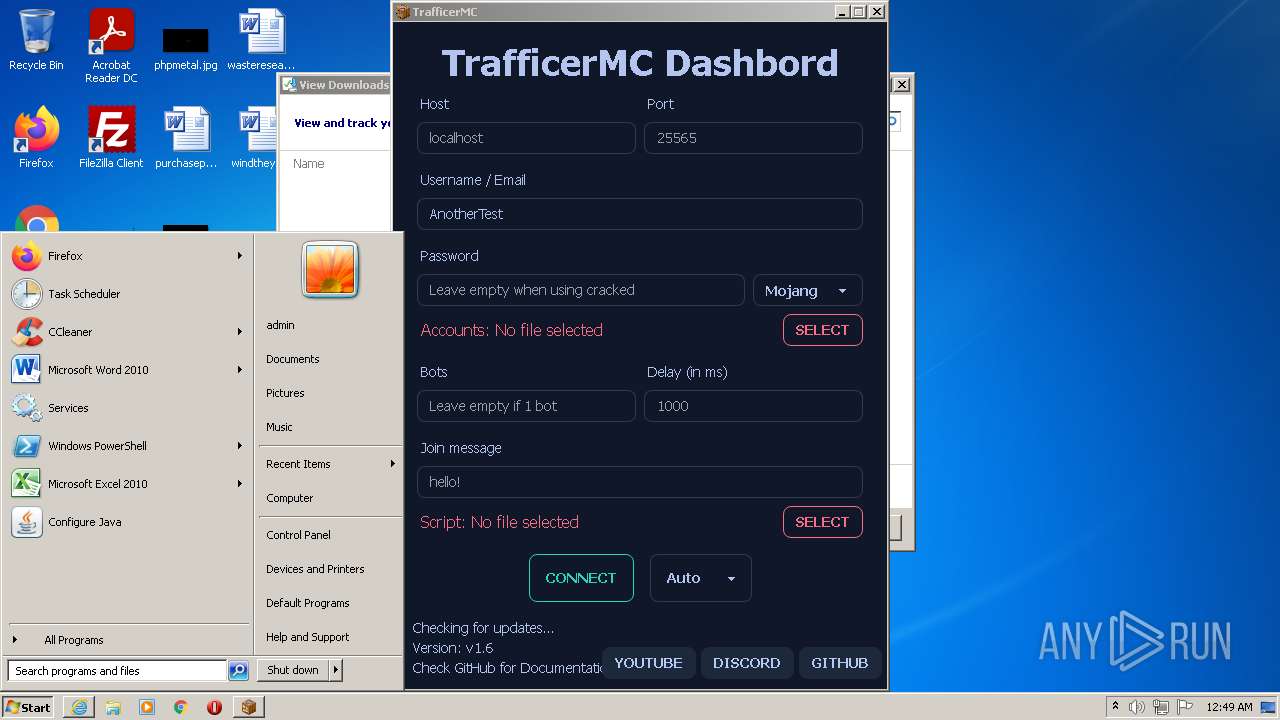Open Mojang auth type dropdown
Image resolution: width=1280 pixels, height=720 pixels.
807,290
